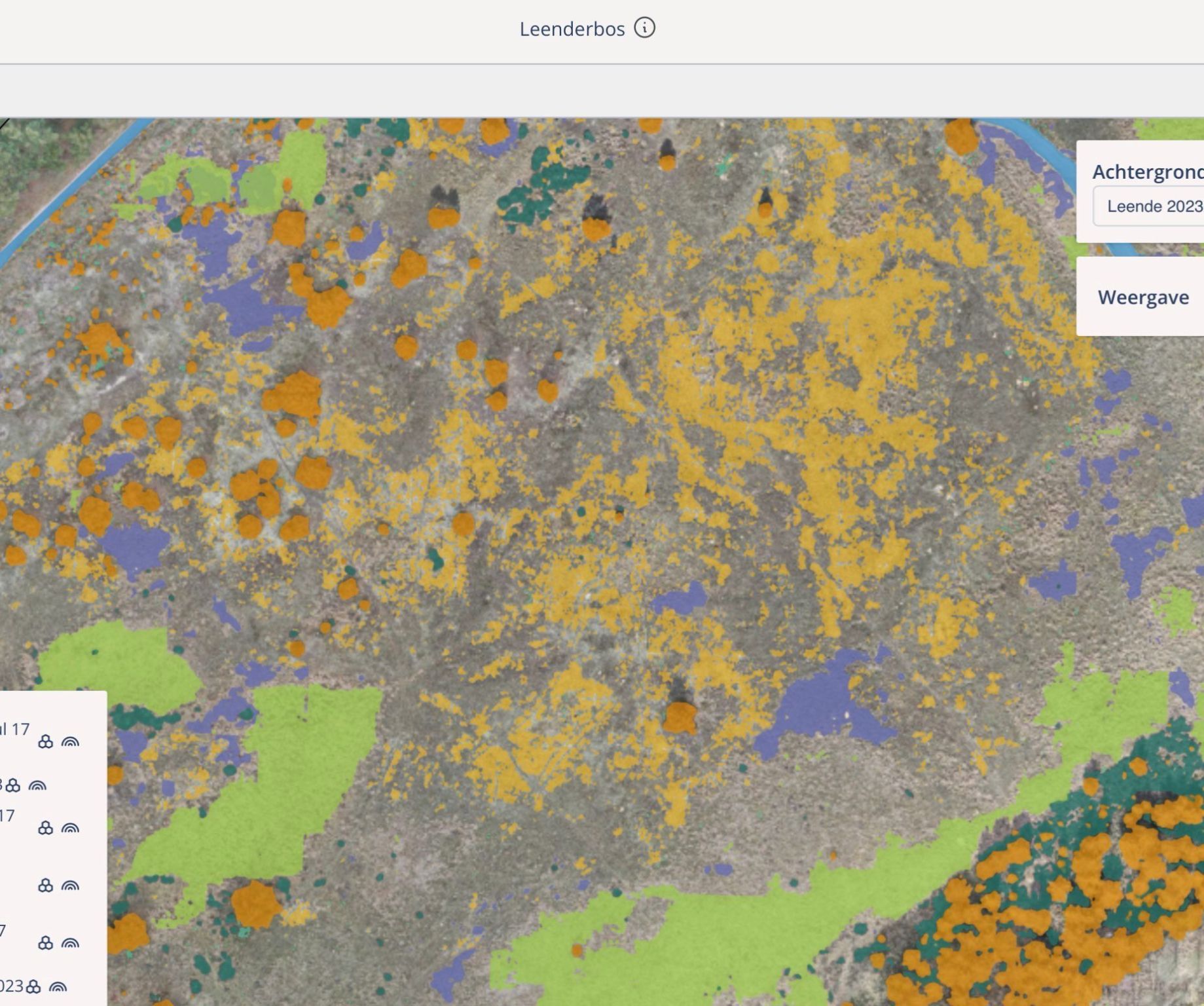Open the info icon next to Leenderbos
This screenshot has width=1204, height=1006.
click(x=644, y=28)
